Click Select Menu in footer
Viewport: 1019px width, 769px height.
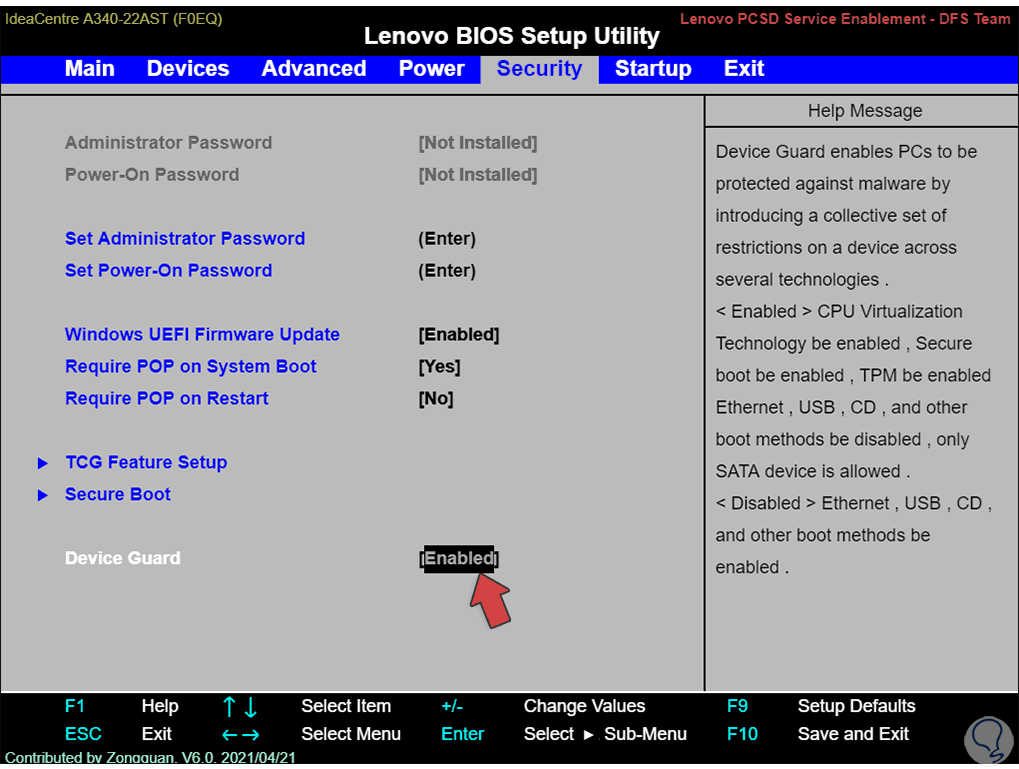coord(351,734)
